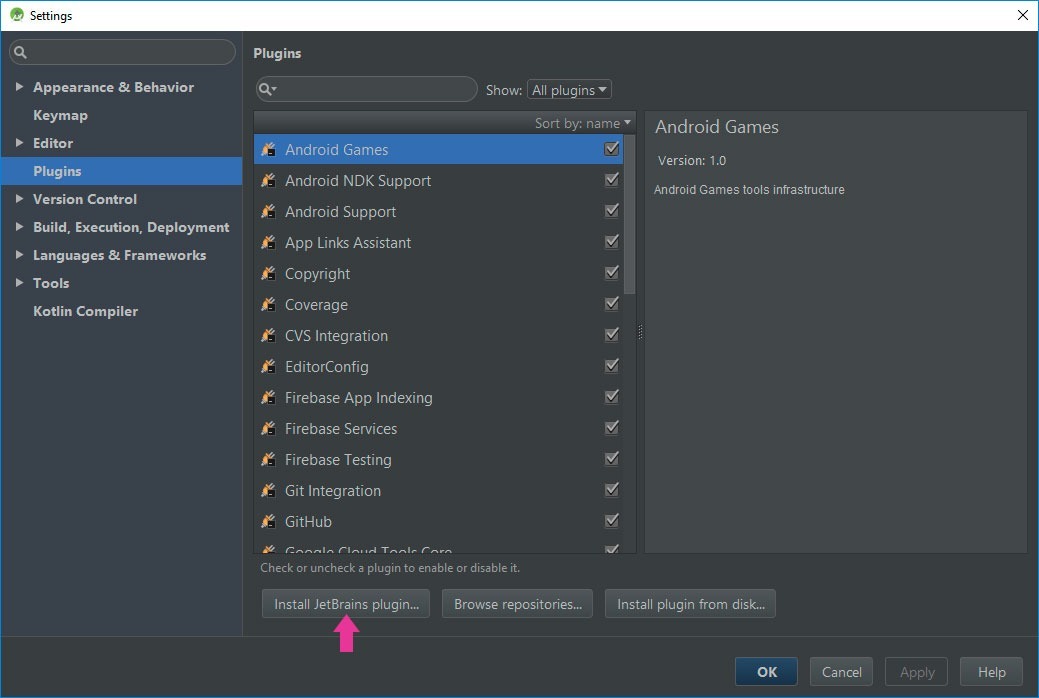Screen dimensions: 1039x698
Task: Click the Git Integration plugin icon
Action: [268, 491]
